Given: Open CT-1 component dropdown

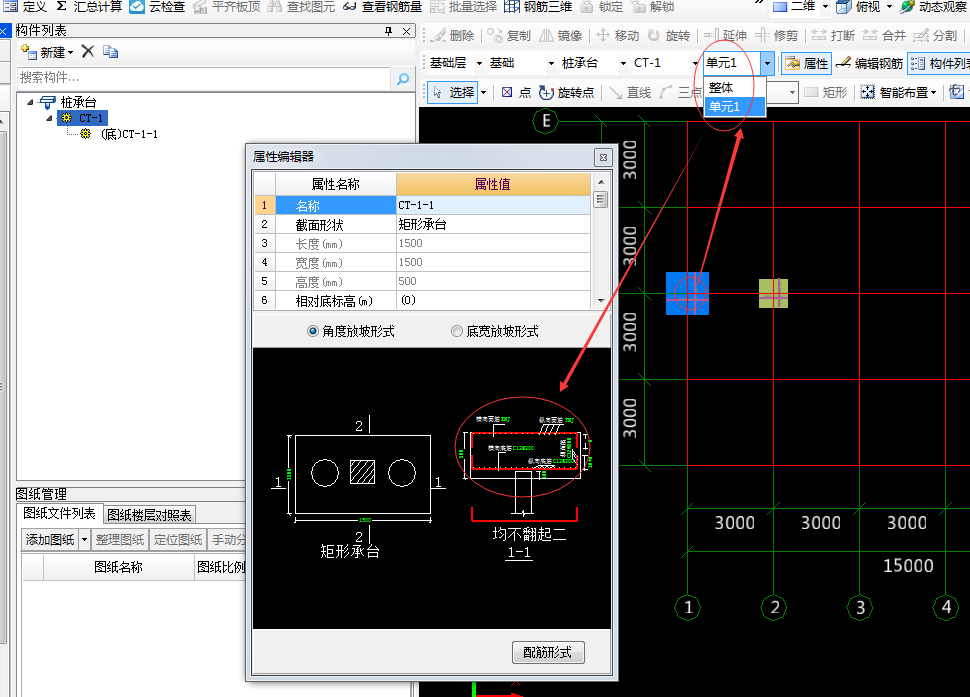Looking at the screenshot, I should [x=695, y=63].
